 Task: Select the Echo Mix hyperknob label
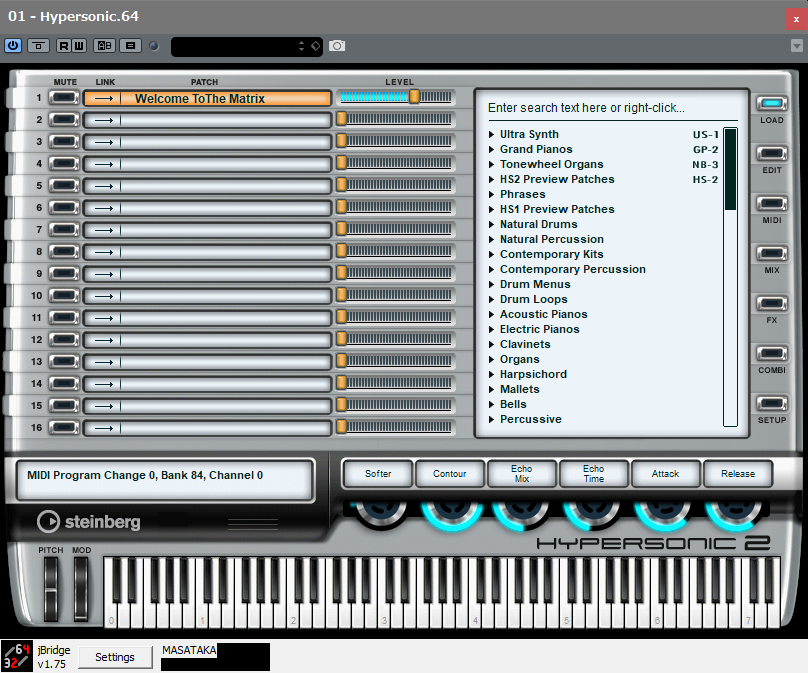click(x=521, y=474)
